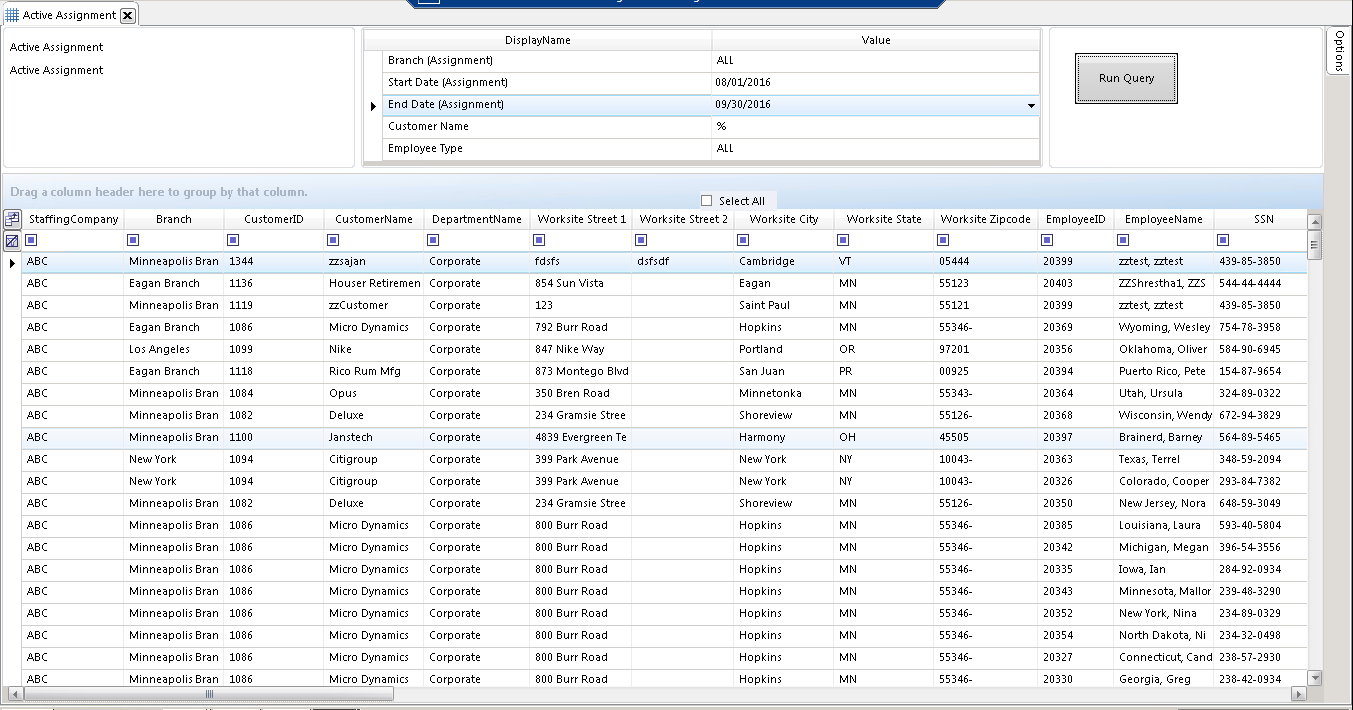The width and height of the screenshot is (1353, 710).
Task: Expand the Options side panel
Action: coord(1339,50)
